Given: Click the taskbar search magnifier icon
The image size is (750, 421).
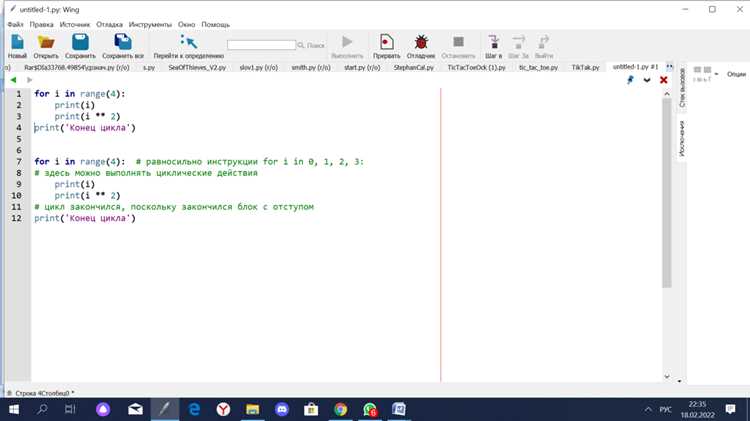Looking at the screenshot, I should [x=42, y=410].
